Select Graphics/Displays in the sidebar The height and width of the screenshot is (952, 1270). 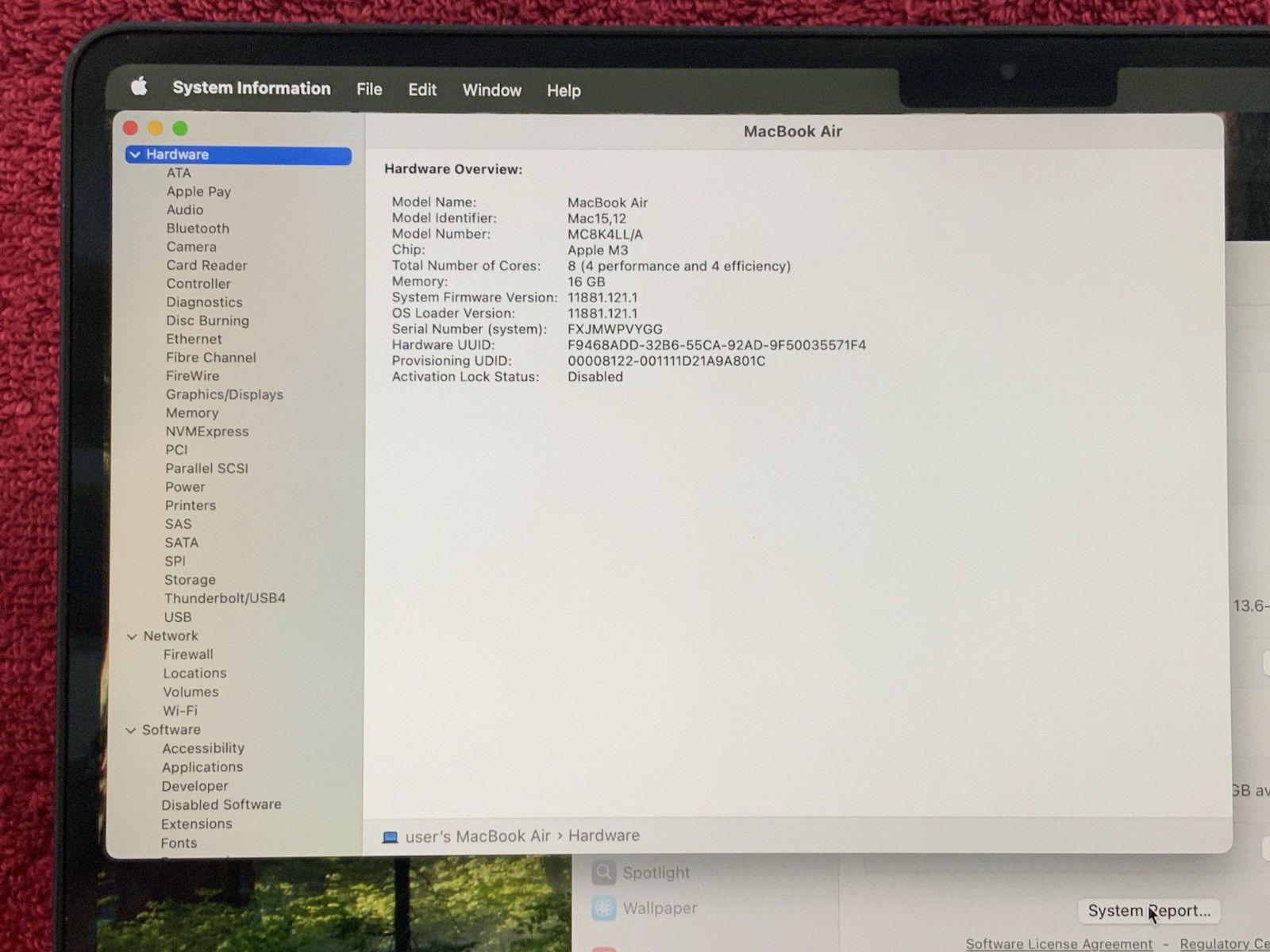224,394
